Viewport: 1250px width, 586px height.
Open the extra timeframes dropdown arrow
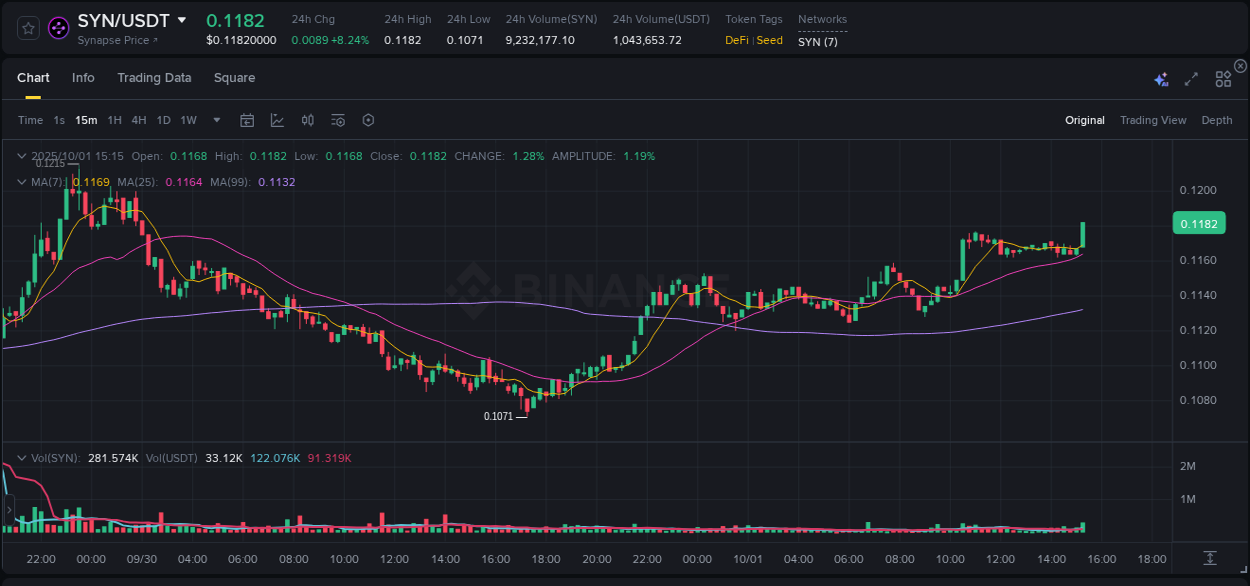coord(215,120)
